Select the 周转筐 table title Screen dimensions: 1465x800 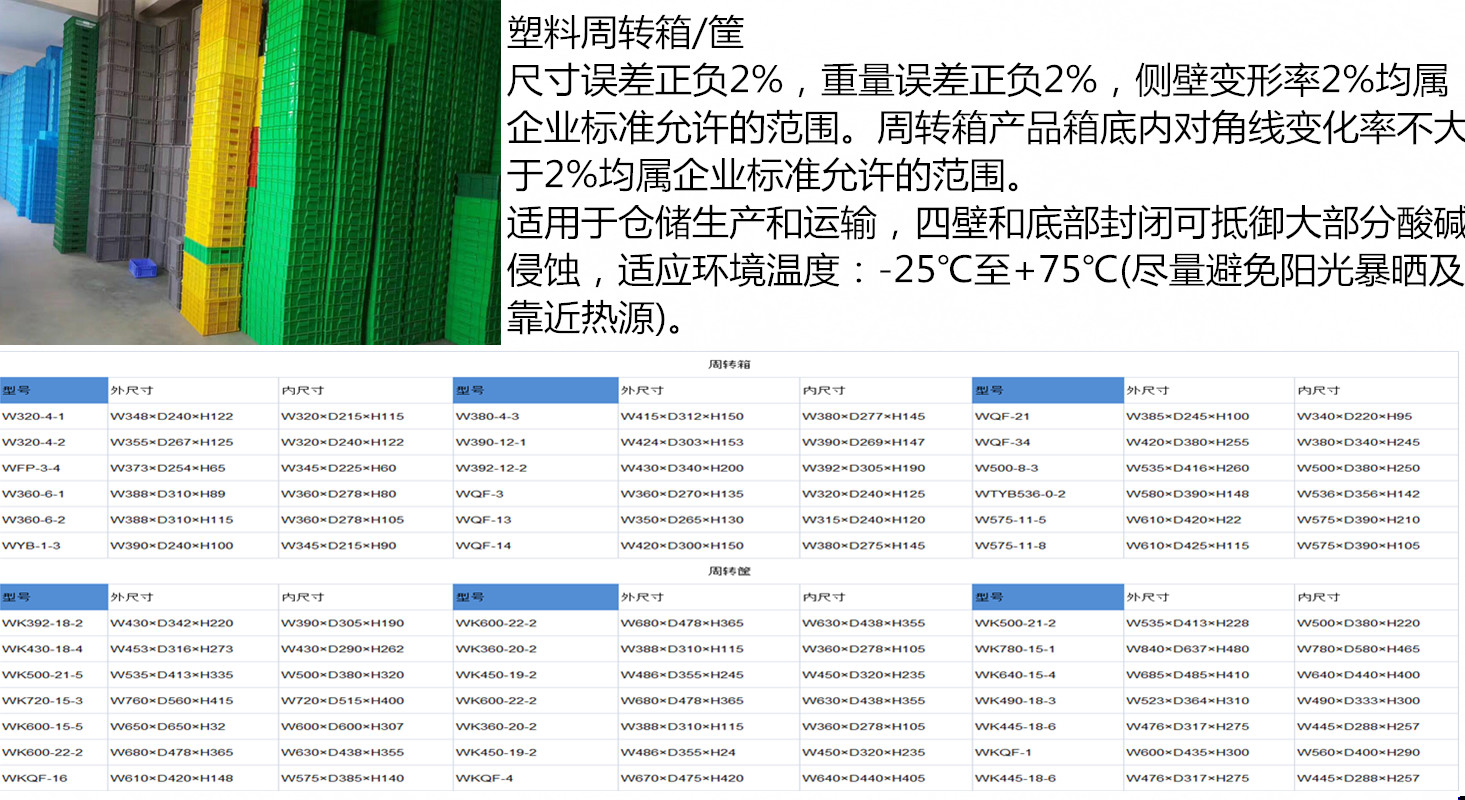pyautogui.click(x=729, y=571)
